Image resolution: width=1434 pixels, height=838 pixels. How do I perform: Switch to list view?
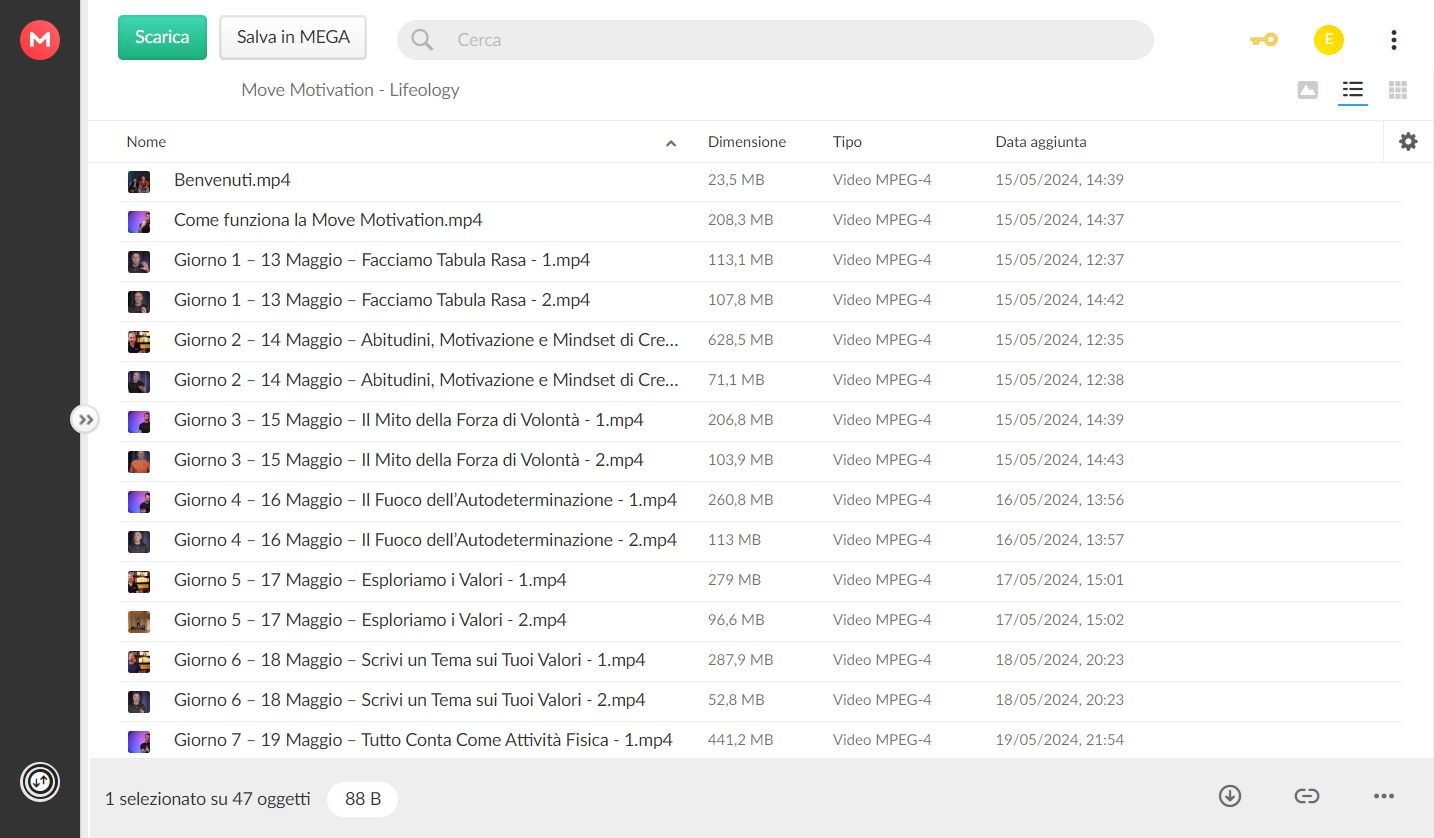click(x=1353, y=90)
